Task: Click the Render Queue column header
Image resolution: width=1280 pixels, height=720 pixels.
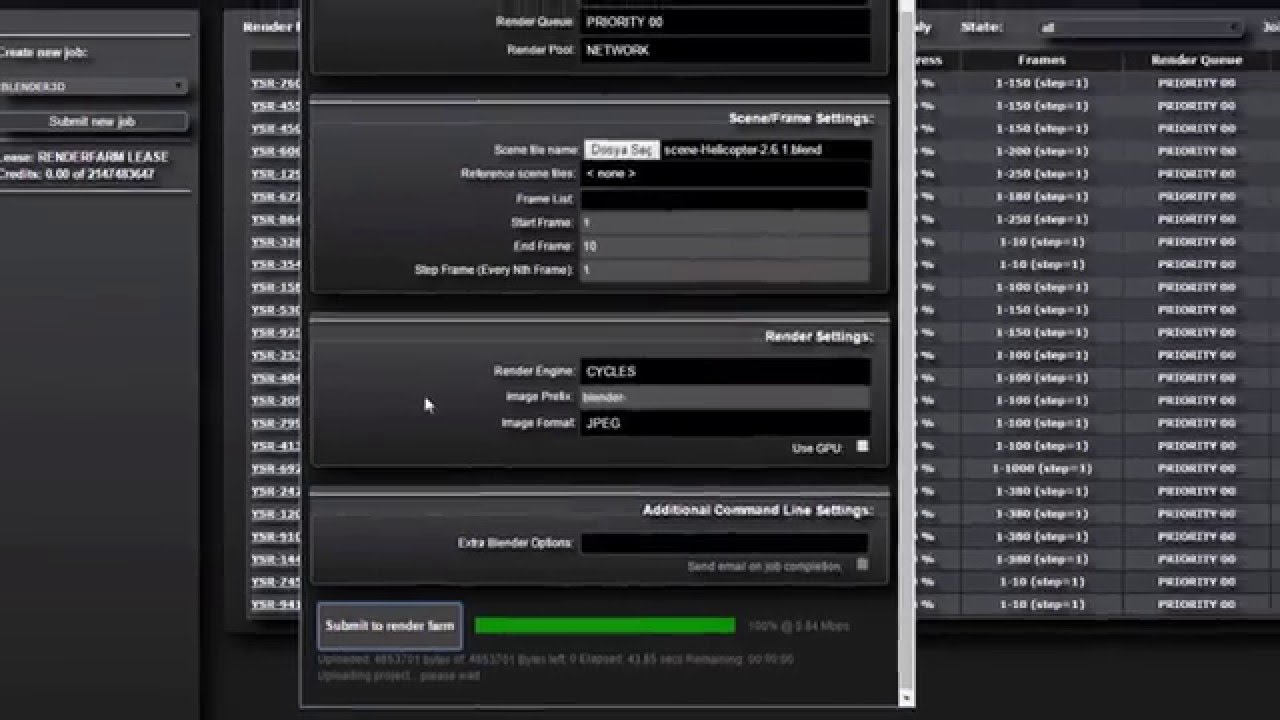Action: pyautogui.click(x=1196, y=60)
